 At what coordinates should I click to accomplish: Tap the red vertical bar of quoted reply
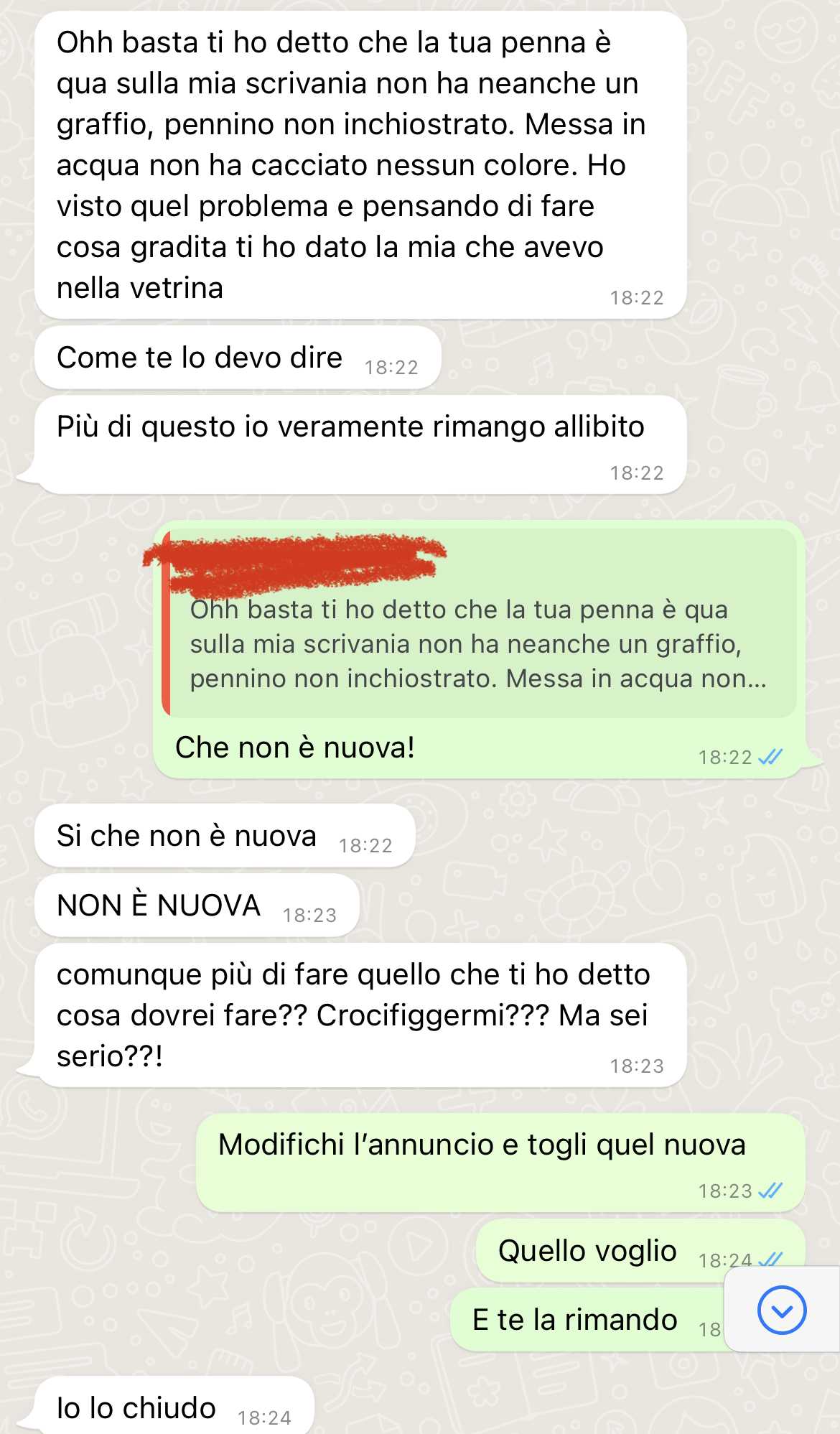point(167,623)
